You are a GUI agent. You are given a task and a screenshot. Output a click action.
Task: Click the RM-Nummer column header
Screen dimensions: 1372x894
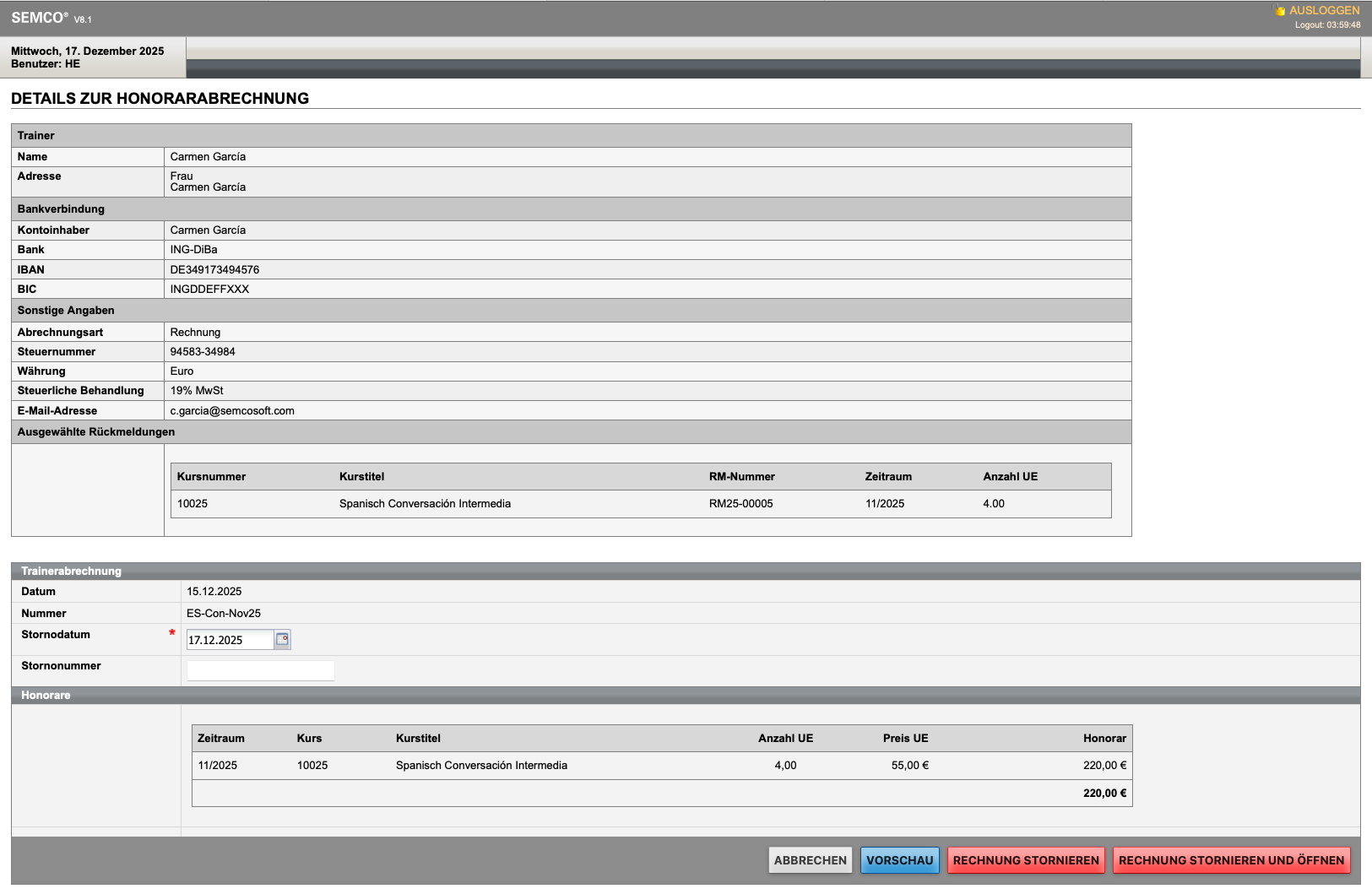click(x=741, y=477)
